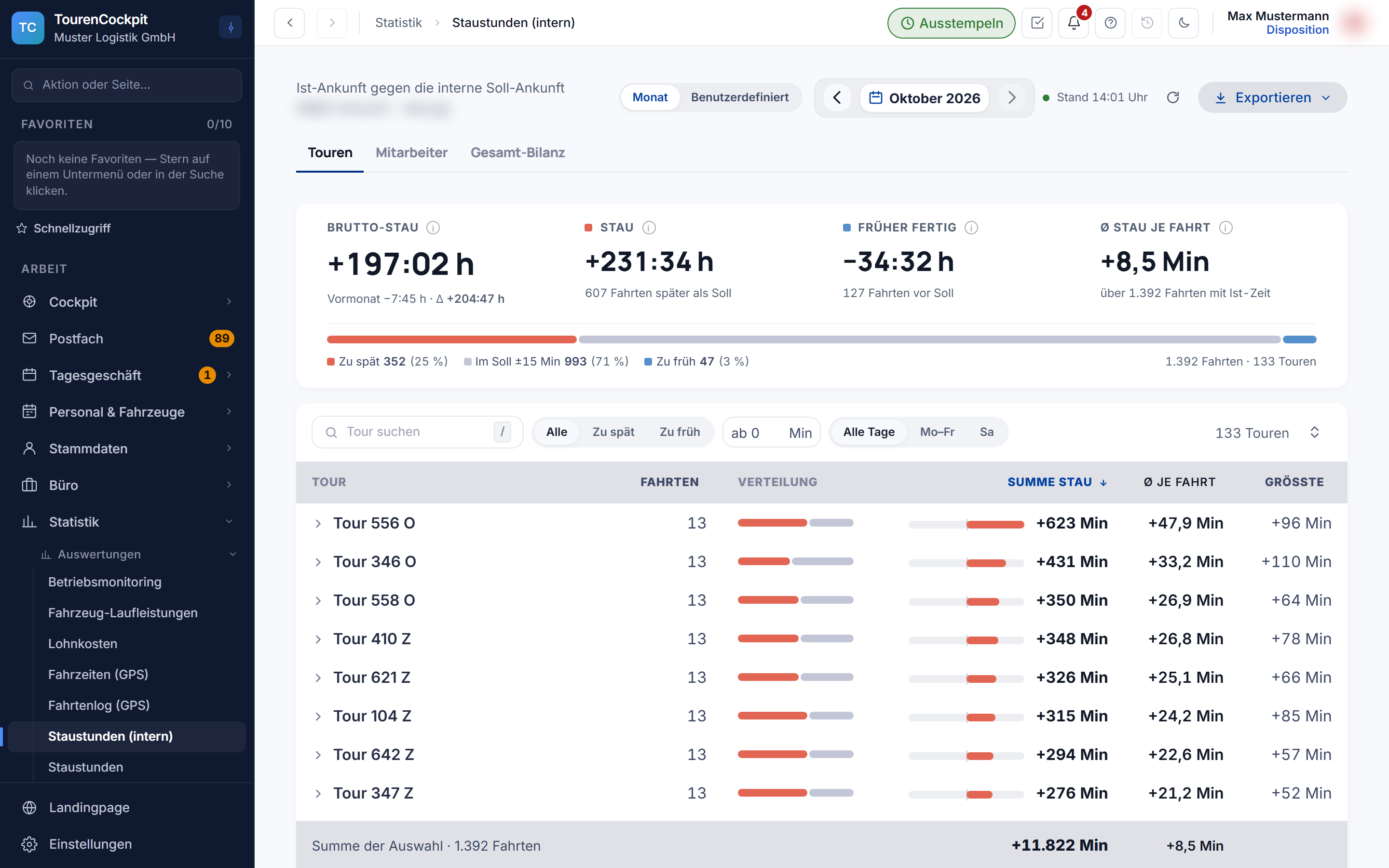Open the history clock icon
This screenshot has width=1389, height=868.
click(1147, 23)
